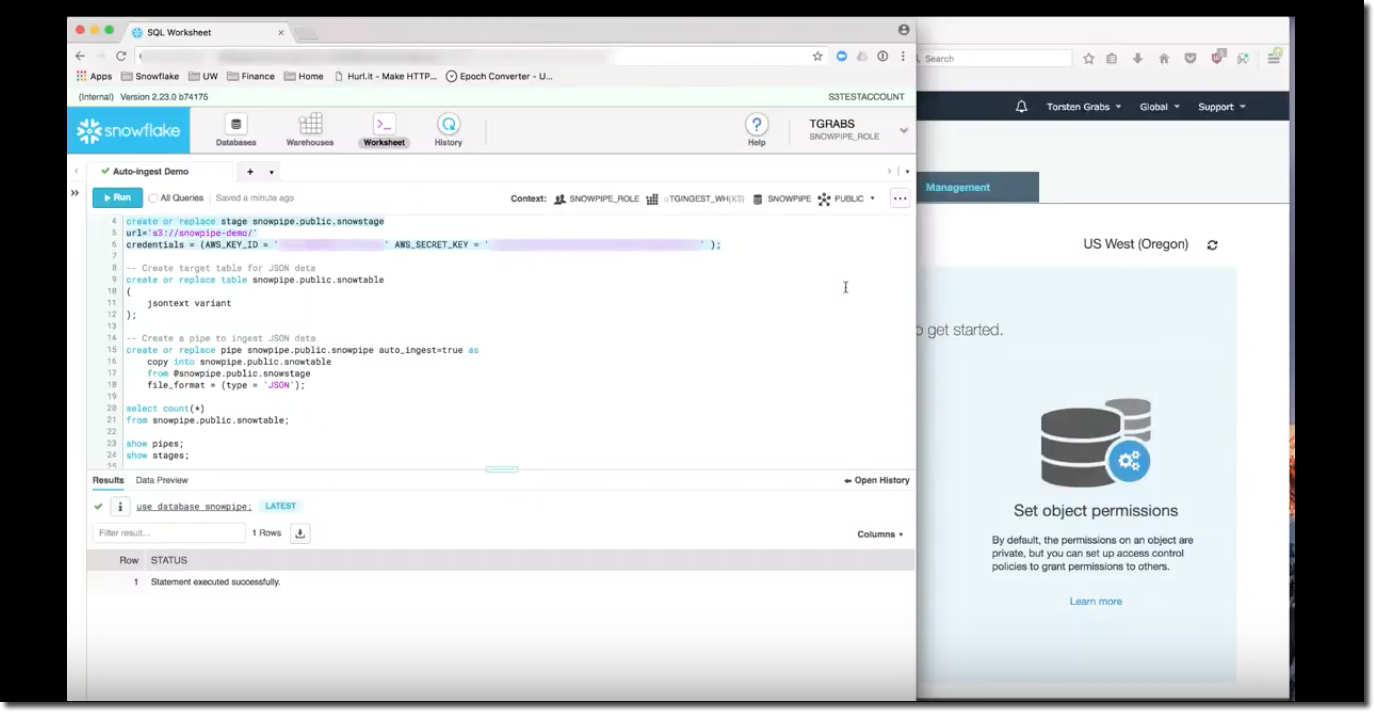Click the STATUS column header
1374x712 pixels.
point(169,560)
